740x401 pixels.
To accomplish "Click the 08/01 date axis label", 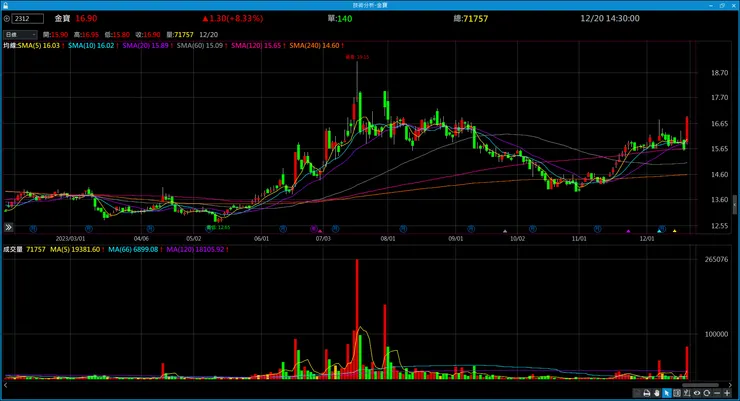I will tap(388, 239).
